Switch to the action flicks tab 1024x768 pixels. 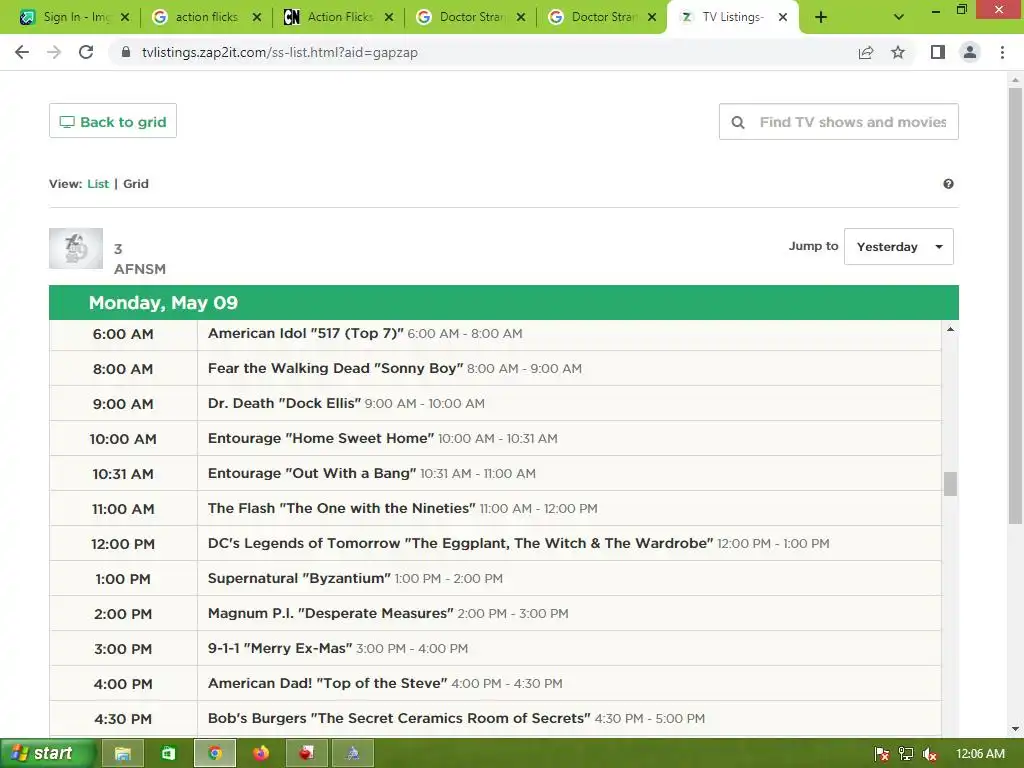point(206,17)
